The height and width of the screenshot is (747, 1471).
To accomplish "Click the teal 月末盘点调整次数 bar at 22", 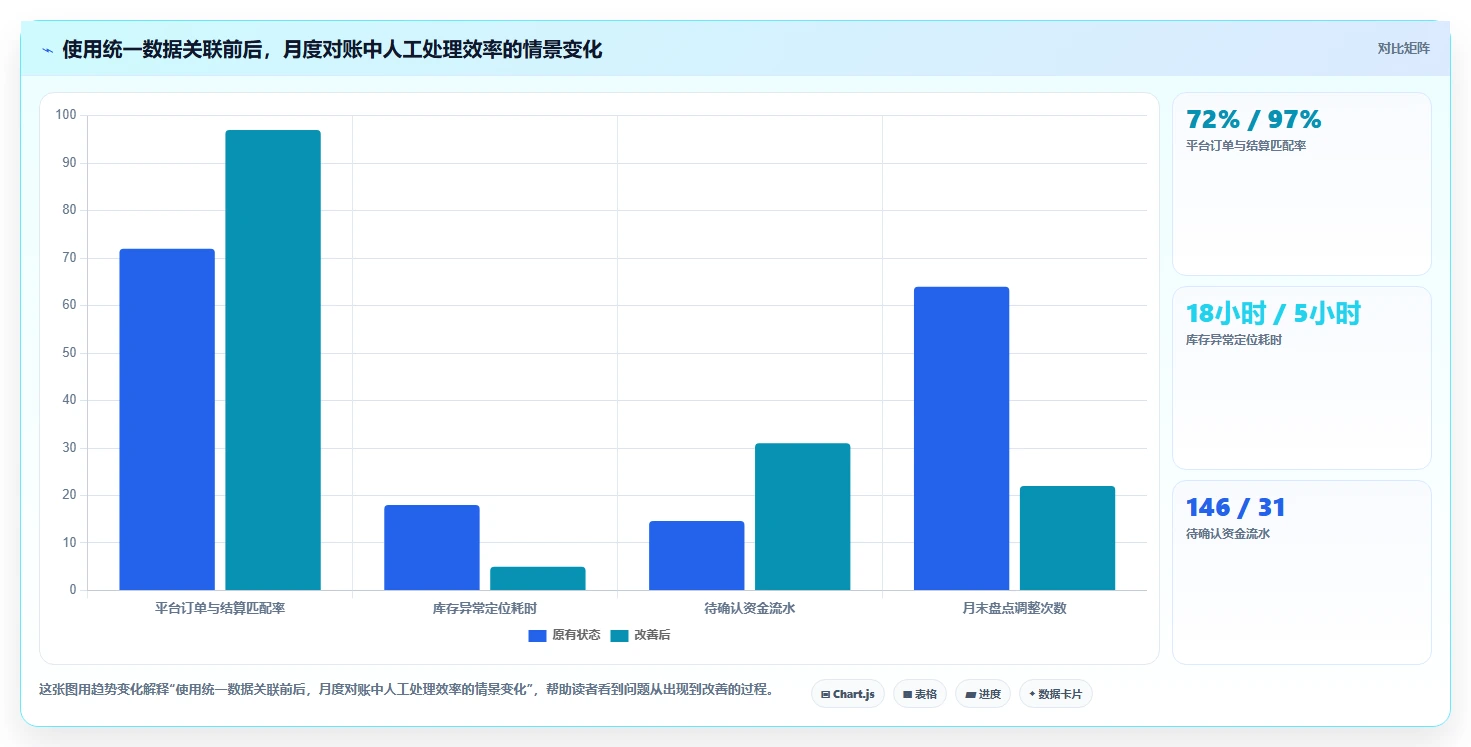I will coord(1068,538).
